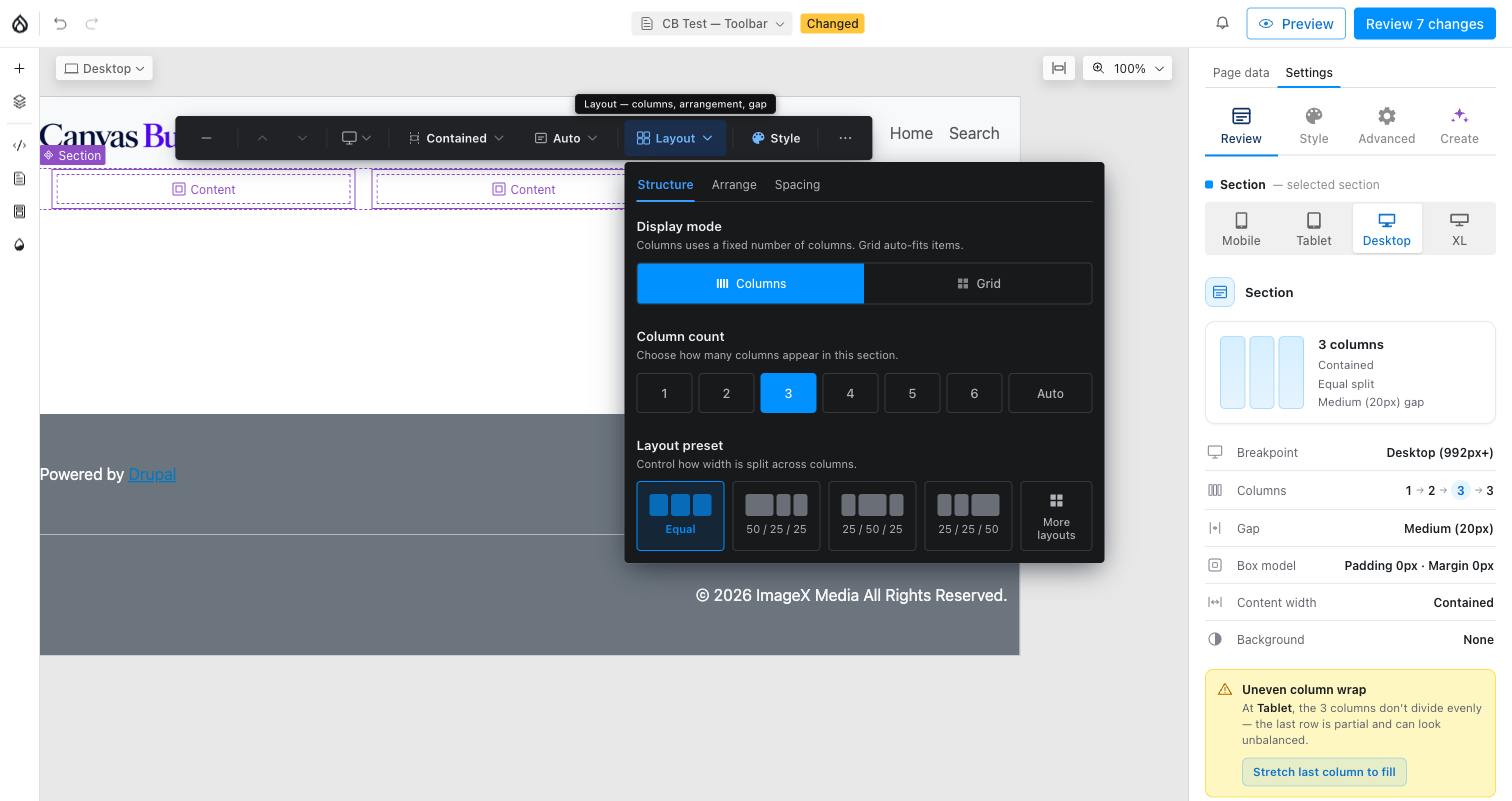Click Stretch last column to fill
1512x801 pixels.
1324,772
